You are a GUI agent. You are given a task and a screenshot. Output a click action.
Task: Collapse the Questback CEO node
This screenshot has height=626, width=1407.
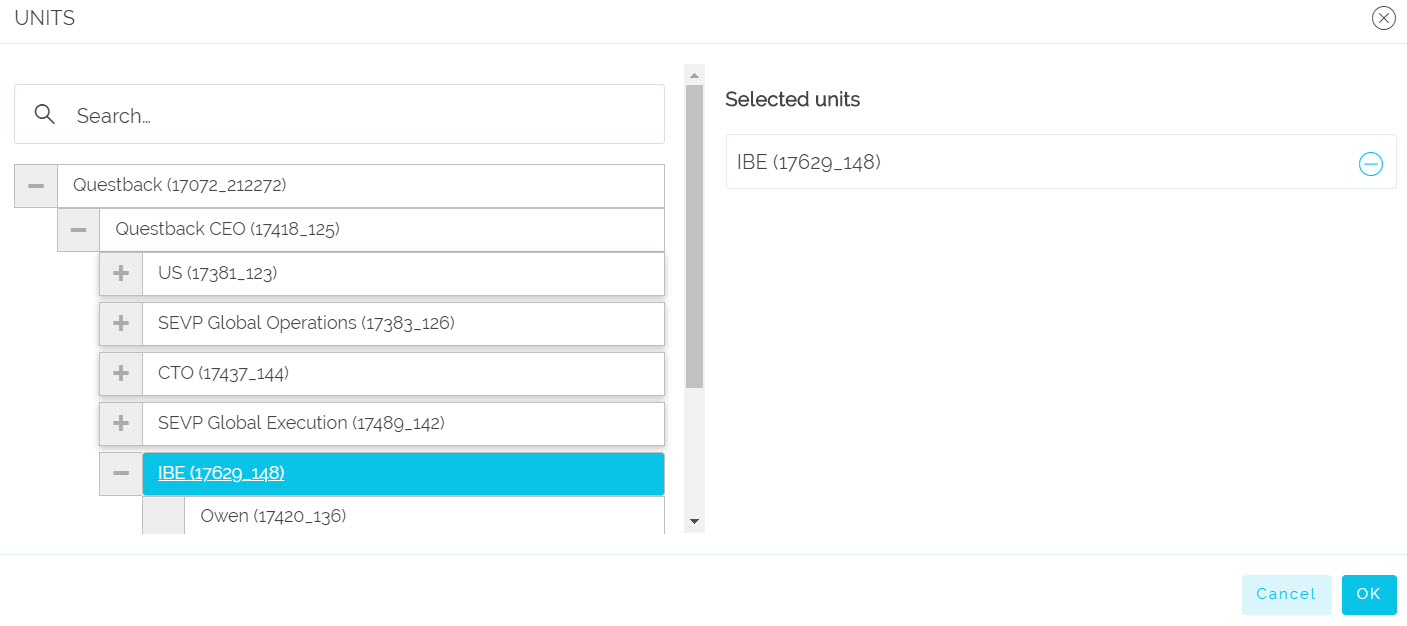79,230
